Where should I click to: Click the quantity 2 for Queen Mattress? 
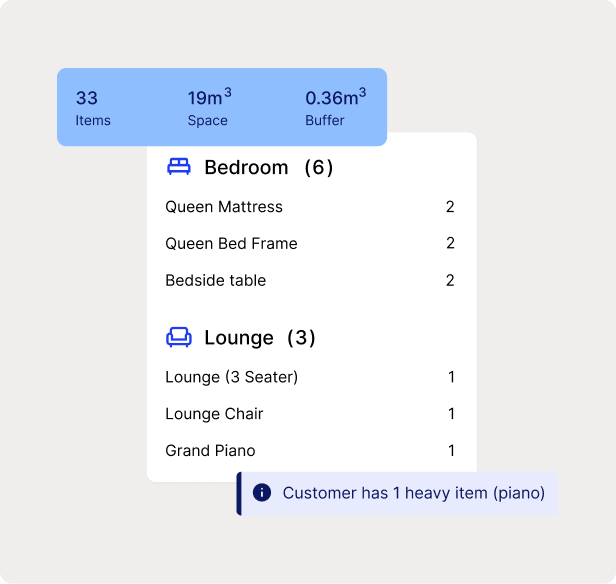[450, 207]
